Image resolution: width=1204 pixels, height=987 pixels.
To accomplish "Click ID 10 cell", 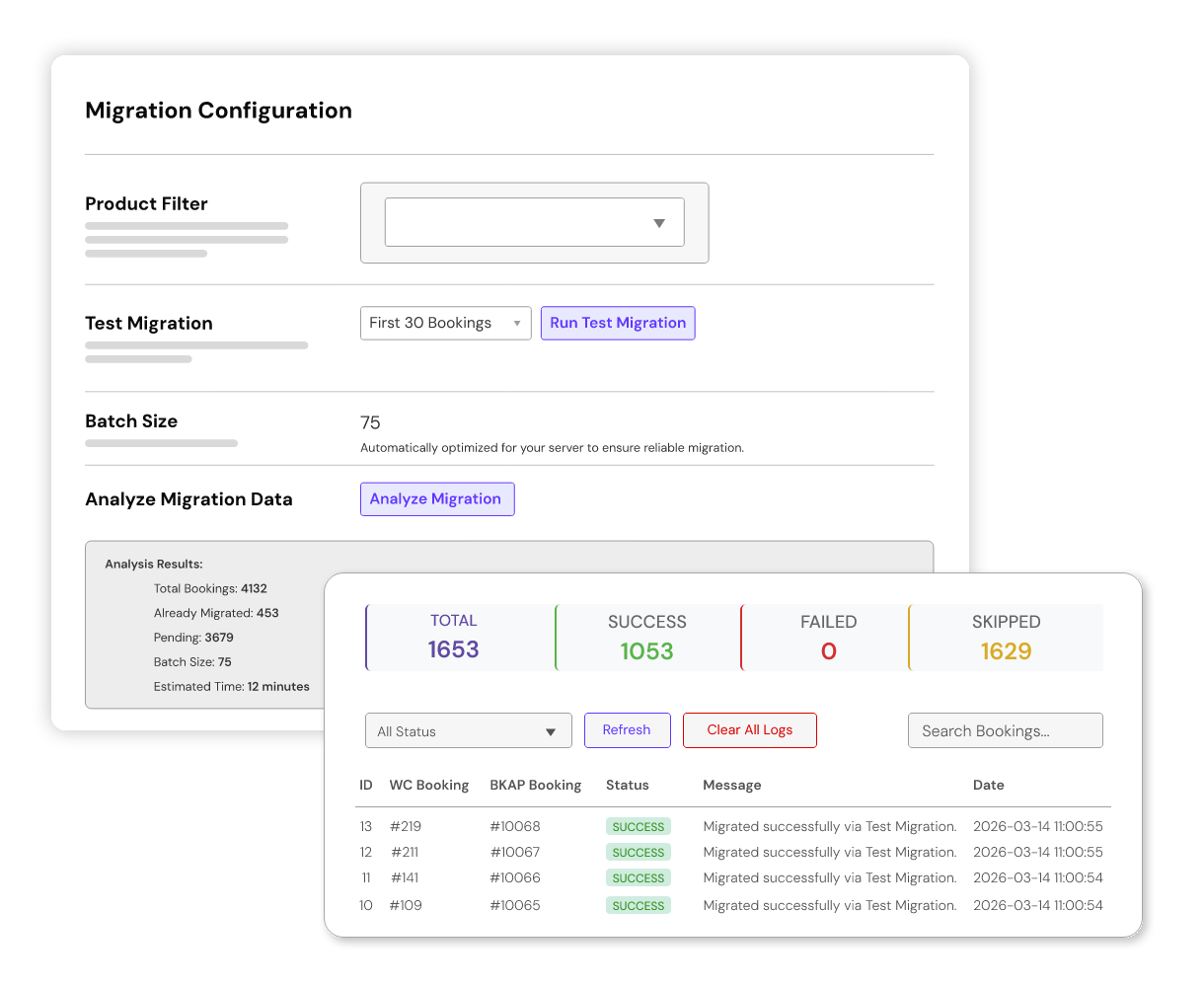I will 366,905.
